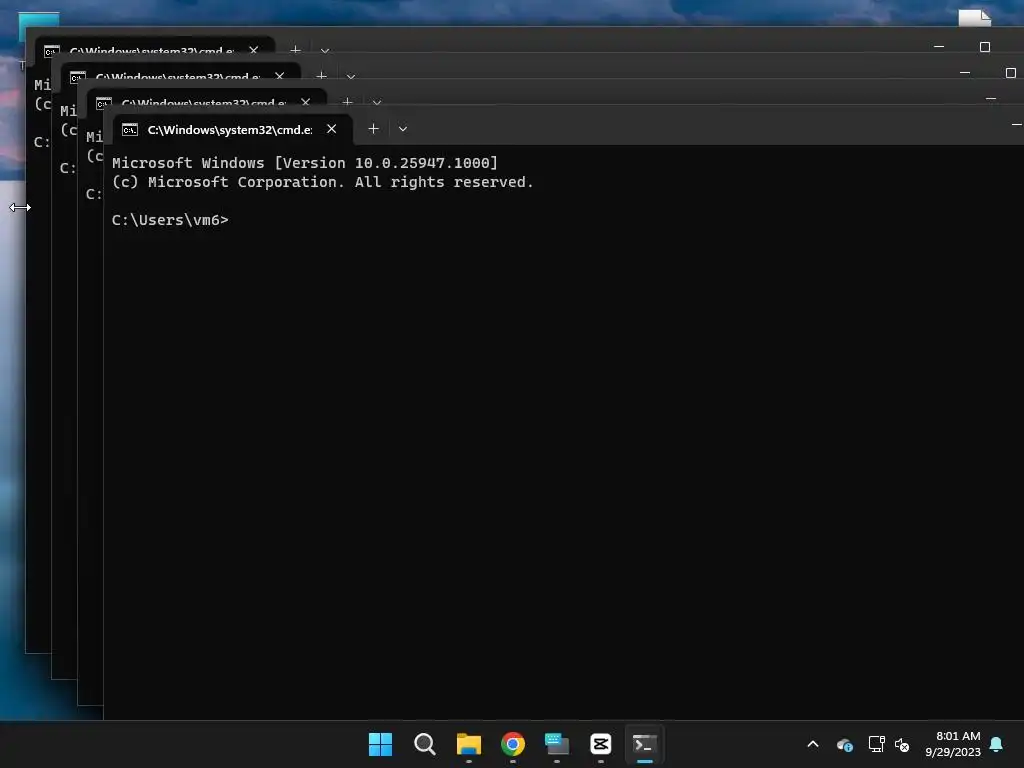1024x768 pixels.
Task: Close the tab of the second-from-back terminal window
Action: tap(280, 76)
